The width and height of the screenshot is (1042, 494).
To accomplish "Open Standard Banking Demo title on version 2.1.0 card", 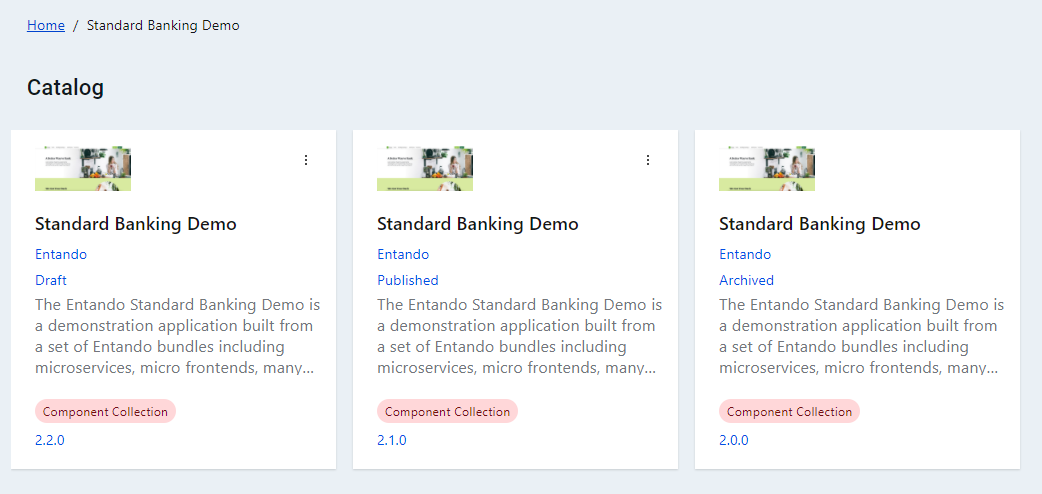I will click(x=478, y=224).
